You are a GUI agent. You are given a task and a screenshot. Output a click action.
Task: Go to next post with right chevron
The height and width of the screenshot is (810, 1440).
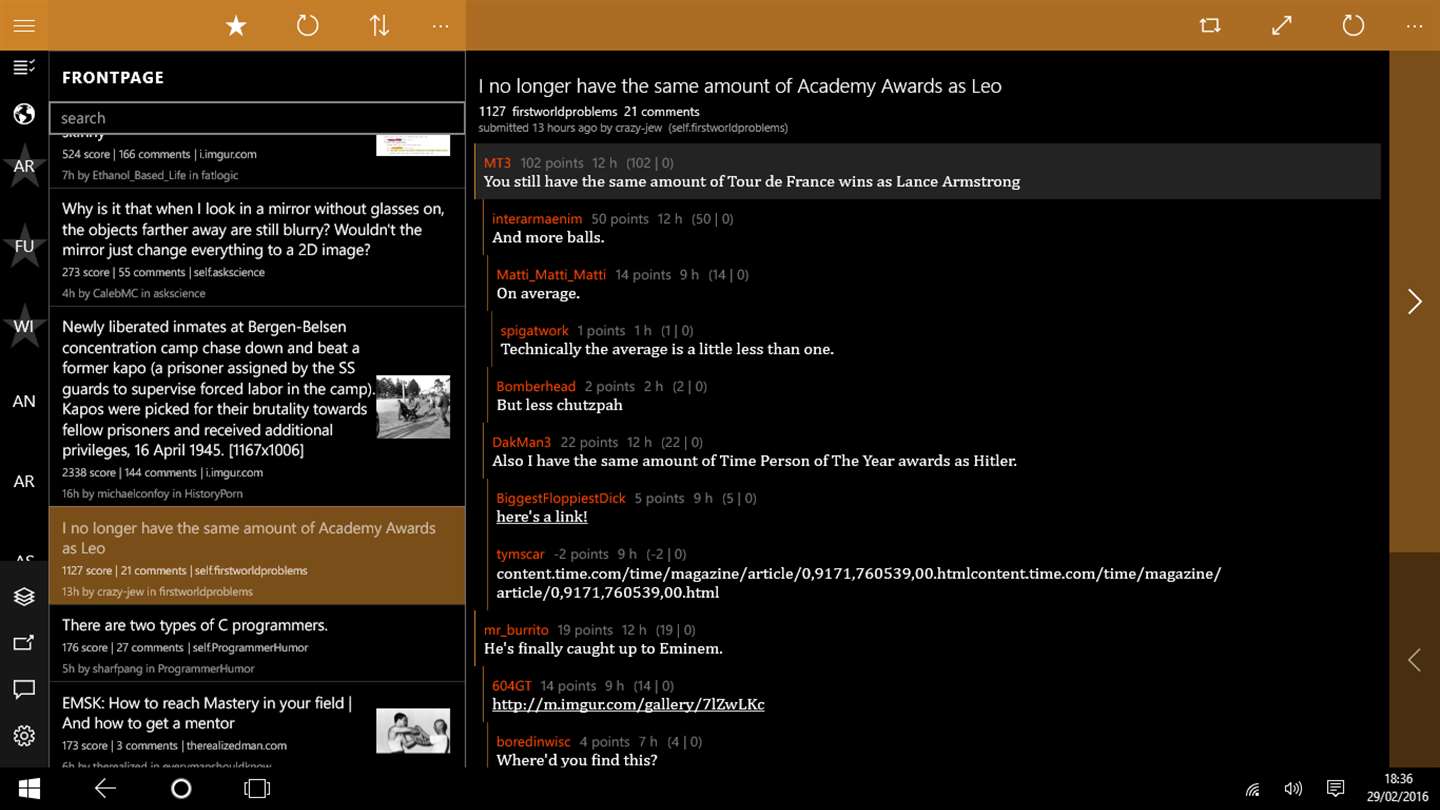tap(1414, 302)
